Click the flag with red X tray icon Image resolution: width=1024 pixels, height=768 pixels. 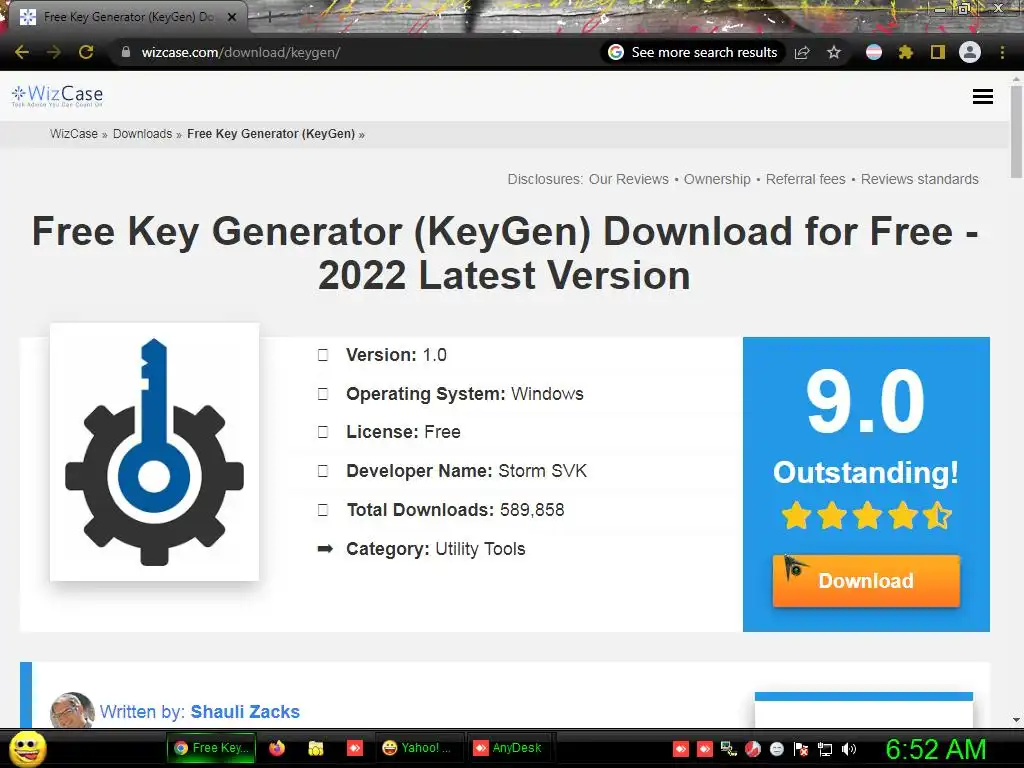(801, 749)
